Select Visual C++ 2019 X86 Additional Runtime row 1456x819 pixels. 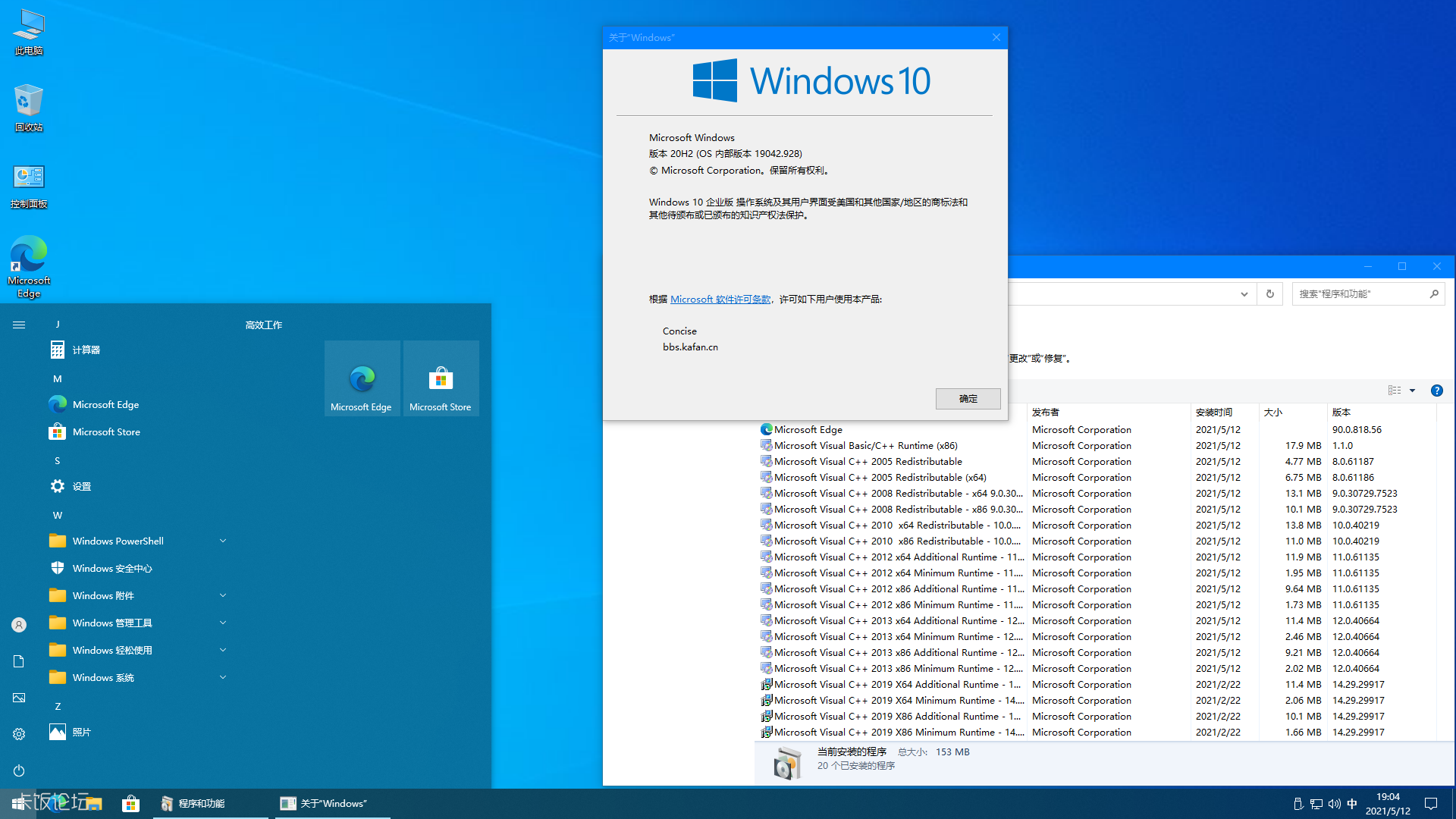(1097, 716)
